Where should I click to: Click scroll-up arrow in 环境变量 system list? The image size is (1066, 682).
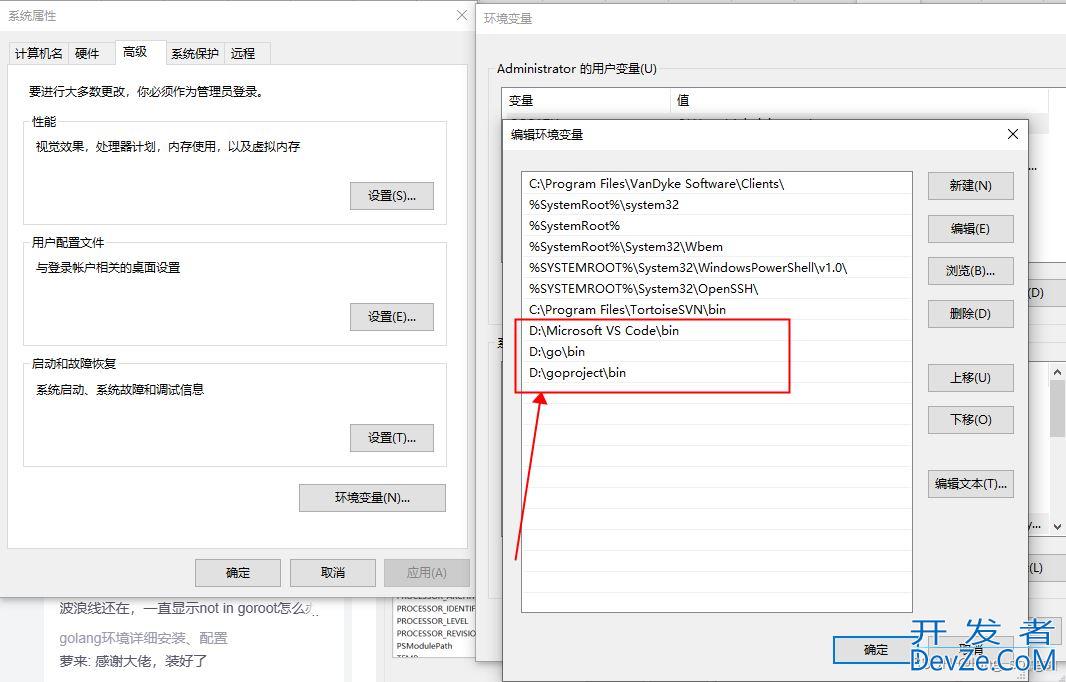point(1057,373)
